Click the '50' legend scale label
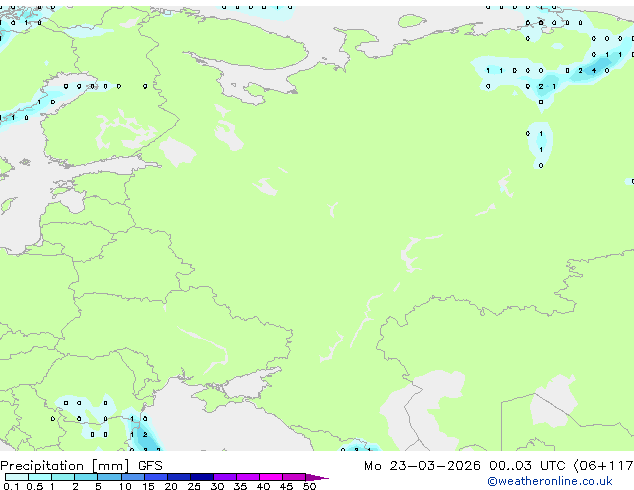Image resolution: width=634 pixels, height=490 pixels. pos(309,486)
